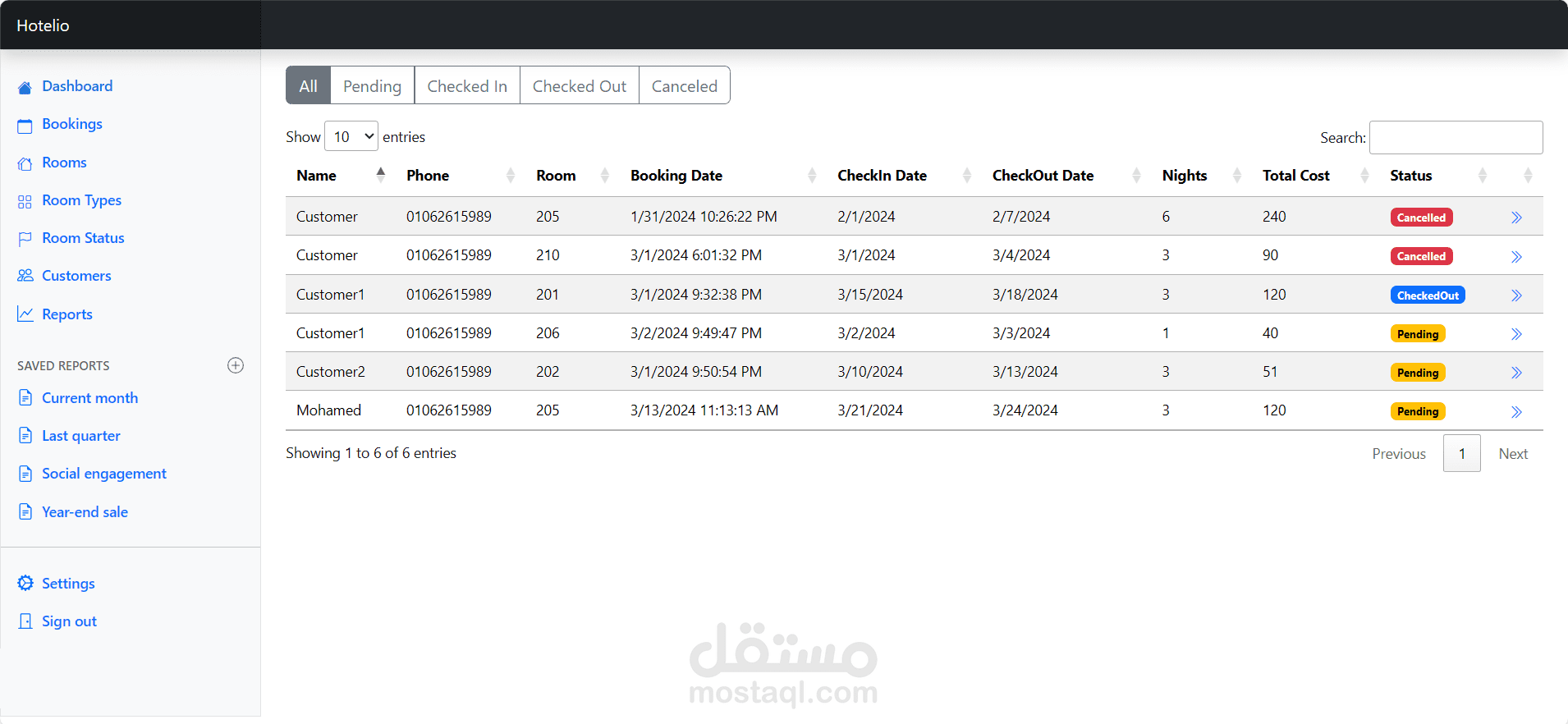The height and width of the screenshot is (724, 1568).
Task: Click the CheckedOut status badge
Action: point(1428,296)
